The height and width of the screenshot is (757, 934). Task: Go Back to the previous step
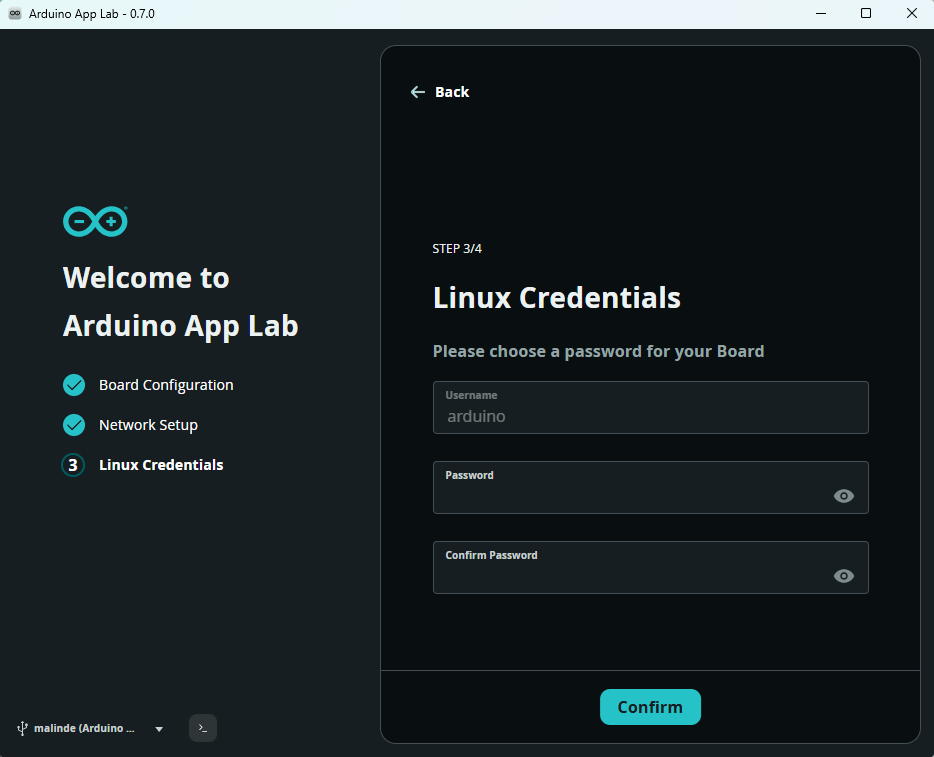coord(440,92)
